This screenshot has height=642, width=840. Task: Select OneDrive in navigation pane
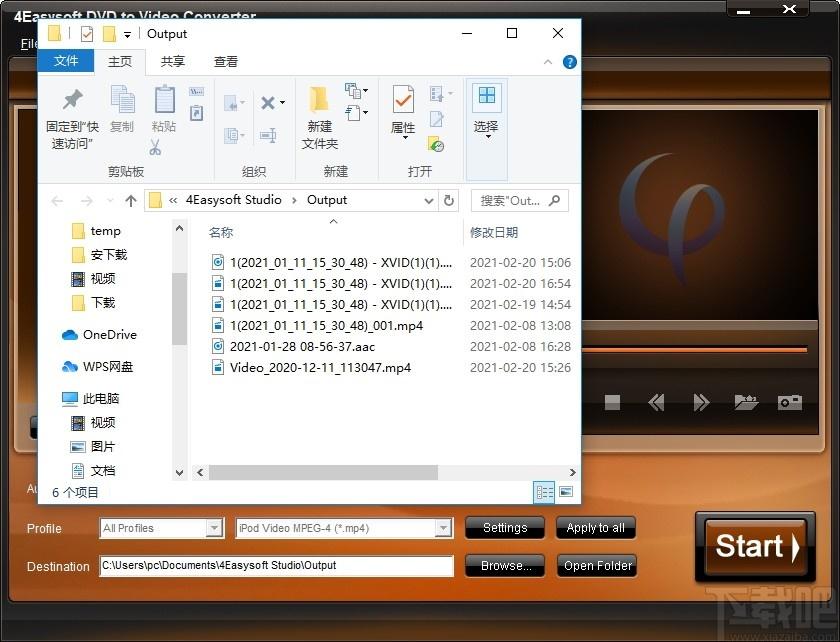[99, 335]
